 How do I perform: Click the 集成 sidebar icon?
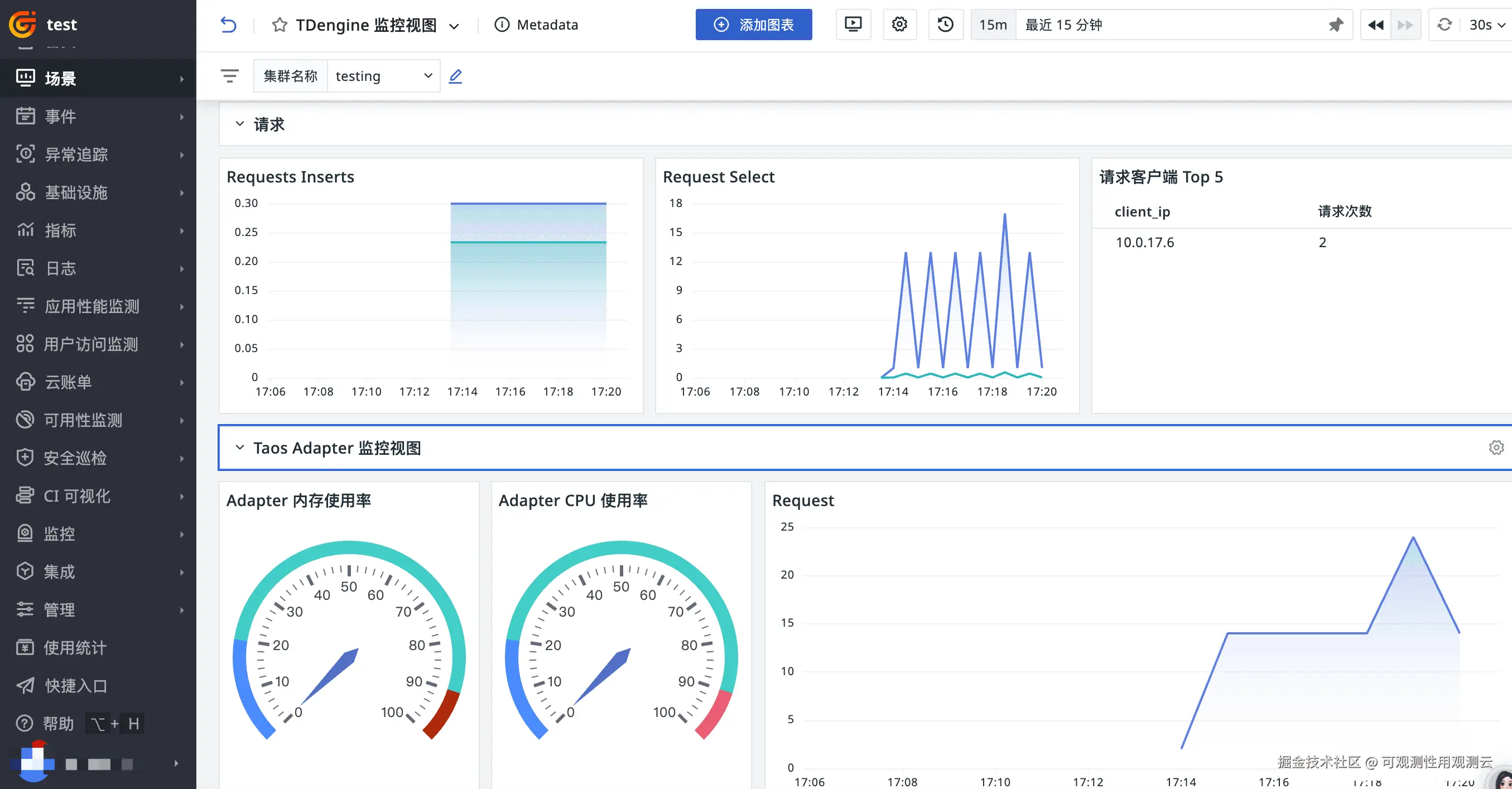pos(25,571)
